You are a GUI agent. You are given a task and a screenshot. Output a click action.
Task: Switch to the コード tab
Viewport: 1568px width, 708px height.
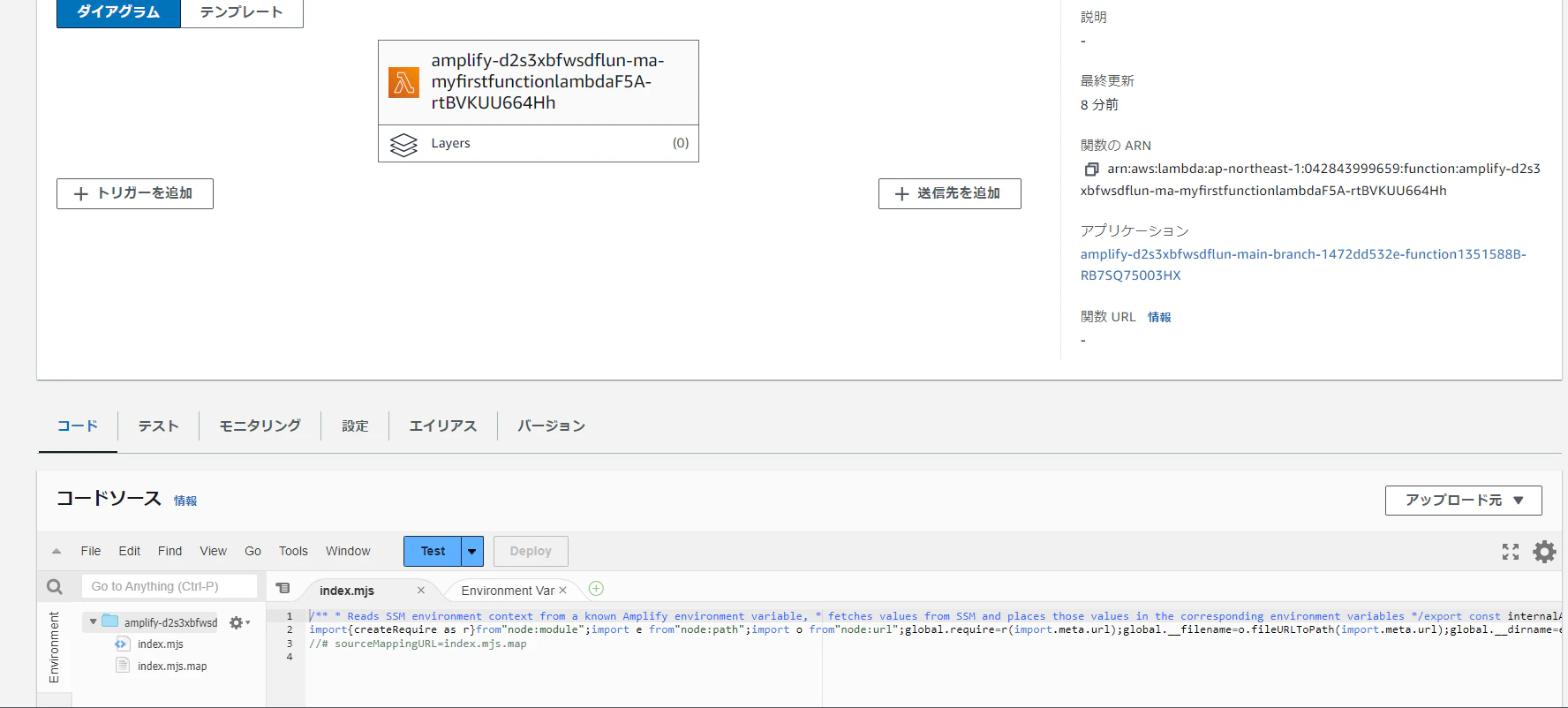(78, 426)
